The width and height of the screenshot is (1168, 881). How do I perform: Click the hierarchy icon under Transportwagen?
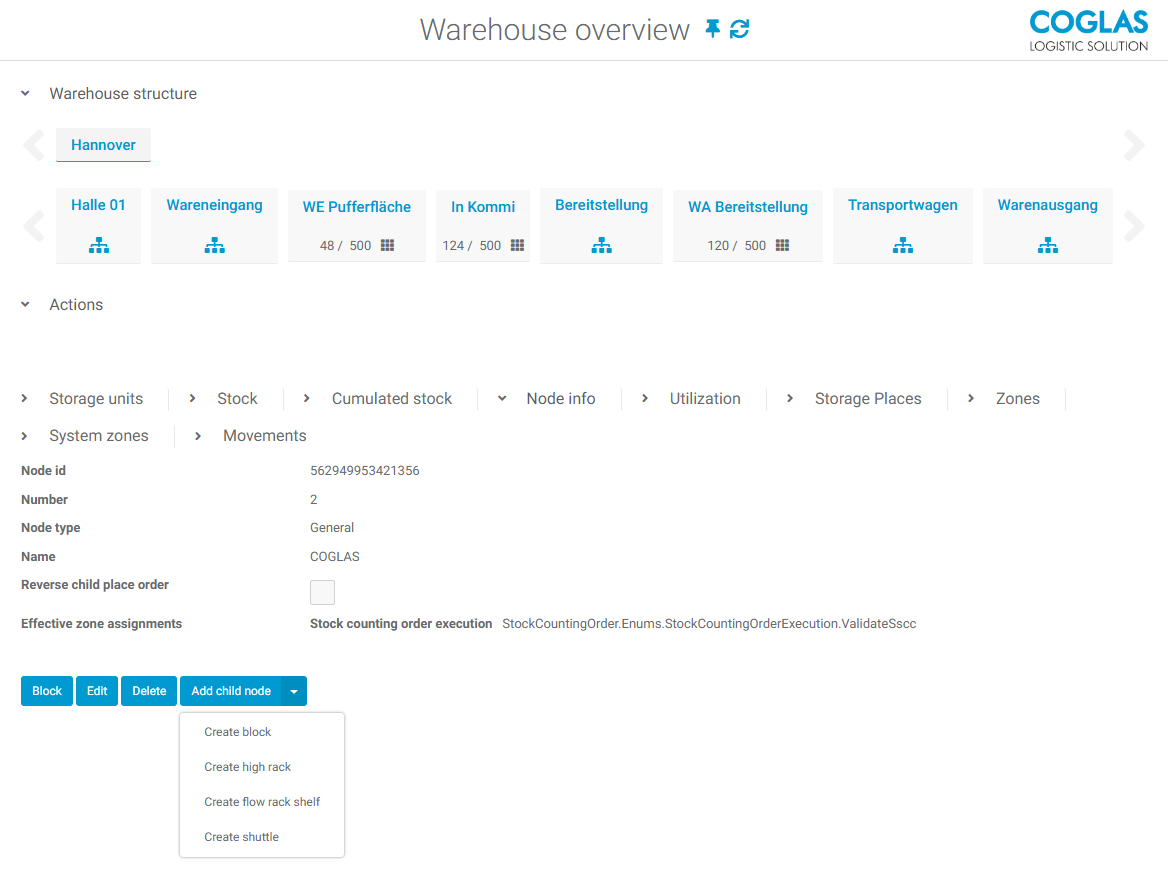click(902, 245)
